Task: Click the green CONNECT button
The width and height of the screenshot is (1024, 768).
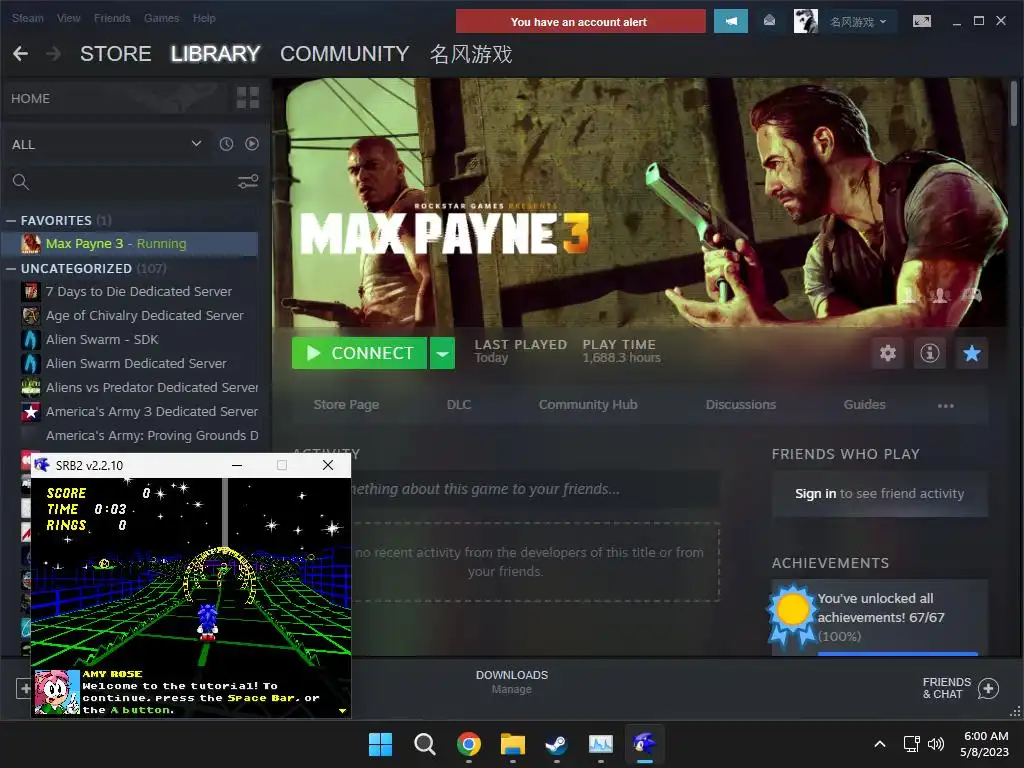Action: [359, 353]
